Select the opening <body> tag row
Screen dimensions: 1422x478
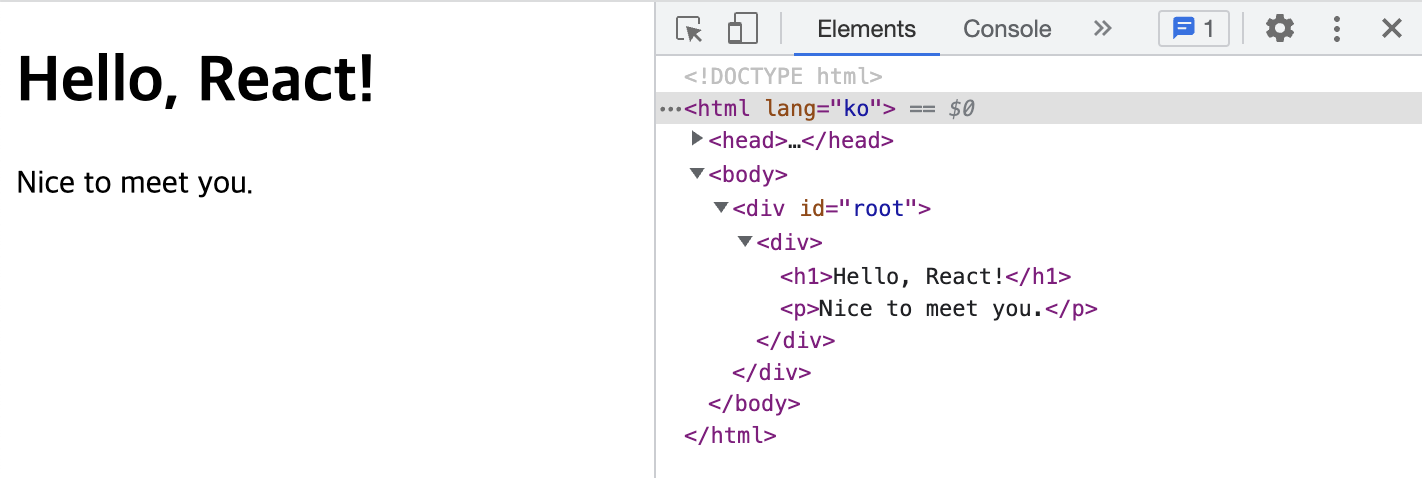pos(748,175)
